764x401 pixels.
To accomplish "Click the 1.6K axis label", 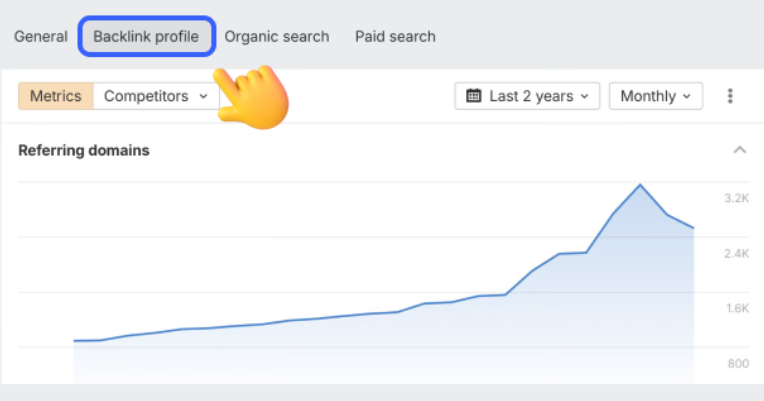I will click(737, 308).
